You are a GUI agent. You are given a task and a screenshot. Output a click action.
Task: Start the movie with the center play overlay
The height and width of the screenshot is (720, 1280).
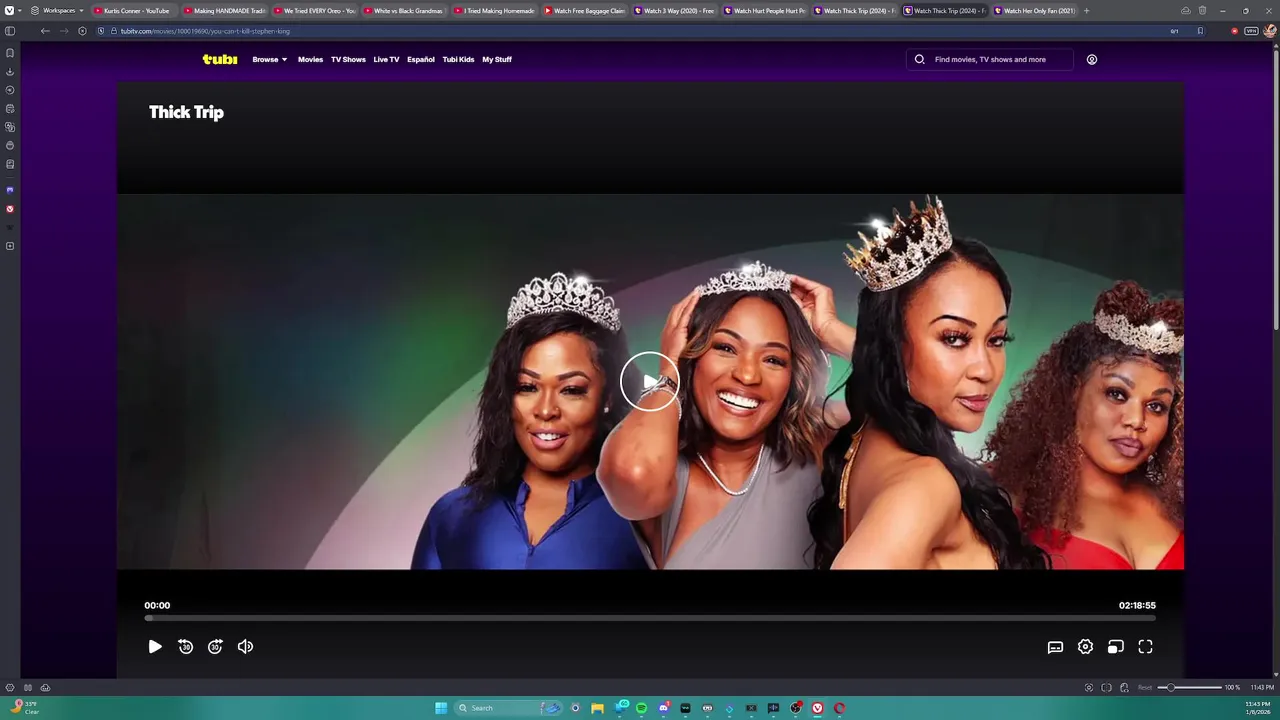[x=650, y=381]
